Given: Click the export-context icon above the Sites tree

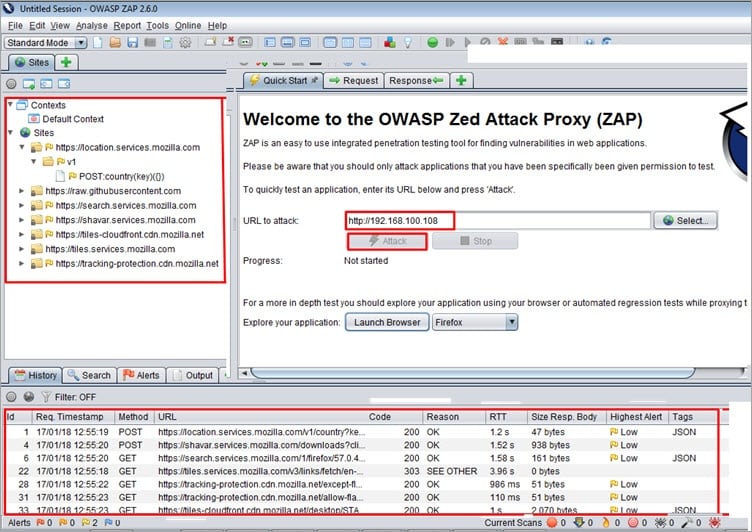Looking at the screenshot, I should point(64,84).
